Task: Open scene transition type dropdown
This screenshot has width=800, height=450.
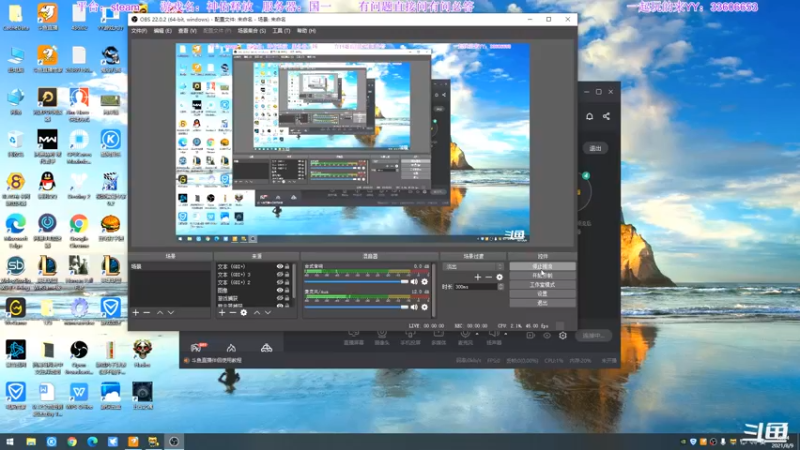Action: [x=473, y=267]
